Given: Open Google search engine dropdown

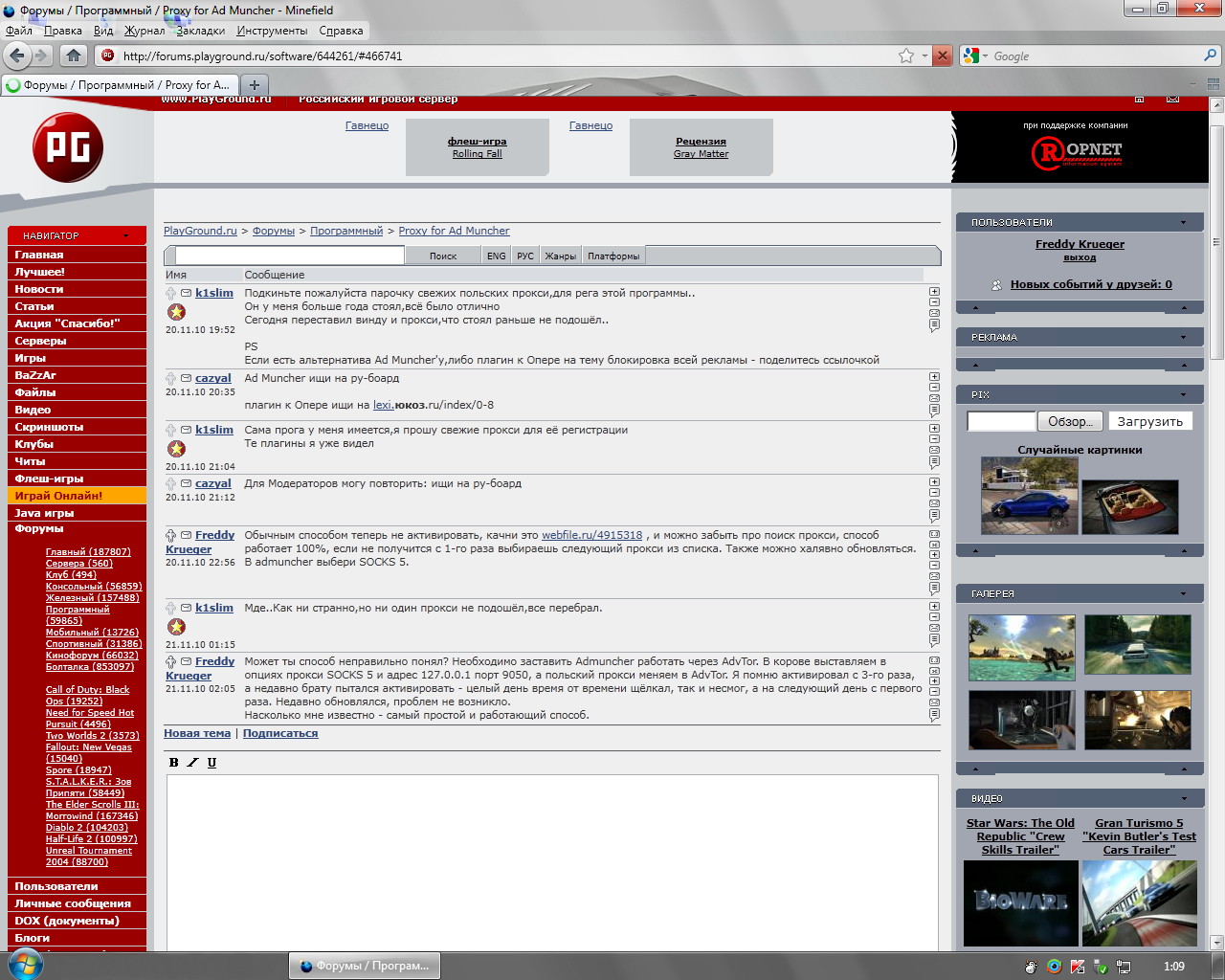Looking at the screenshot, I should pyautogui.click(x=975, y=56).
